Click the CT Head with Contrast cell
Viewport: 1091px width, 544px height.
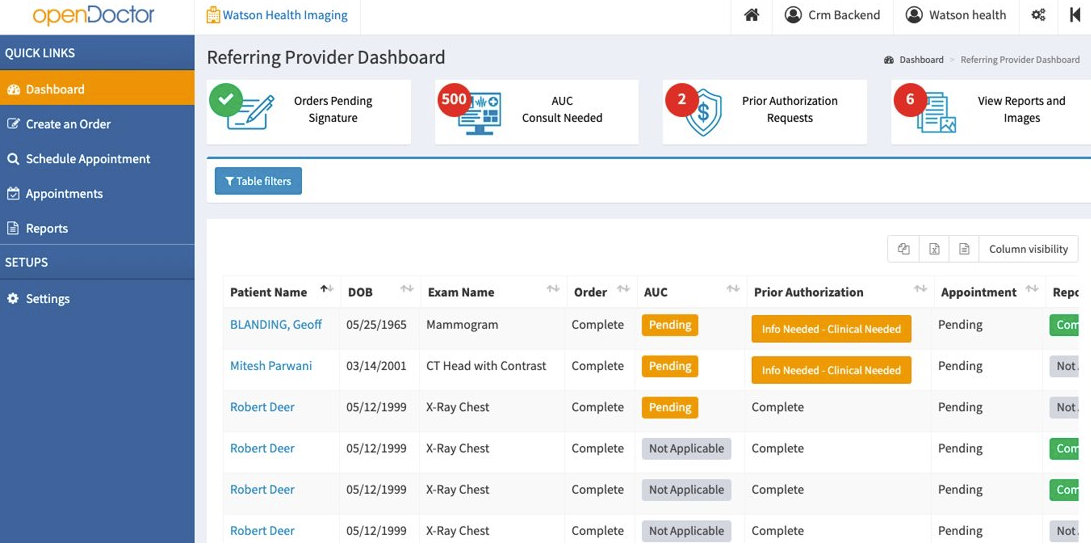click(486, 366)
